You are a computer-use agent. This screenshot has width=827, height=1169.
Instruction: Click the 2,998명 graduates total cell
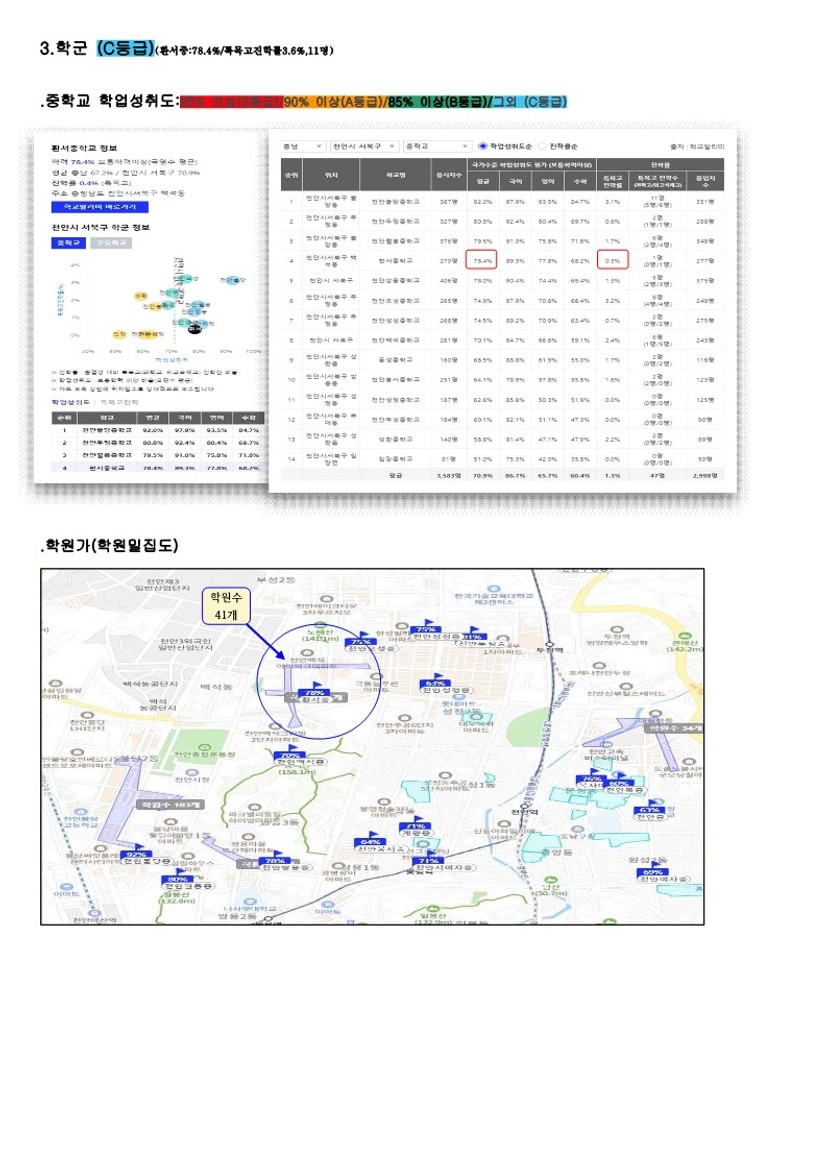(x=705, y=475)
